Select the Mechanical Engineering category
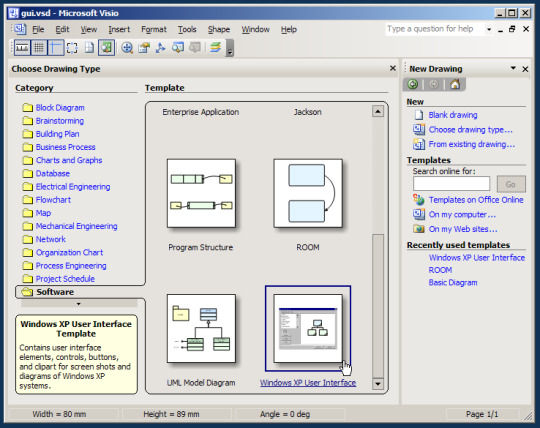540x428 pixels. pyautogui.click(x=70, y=226)
